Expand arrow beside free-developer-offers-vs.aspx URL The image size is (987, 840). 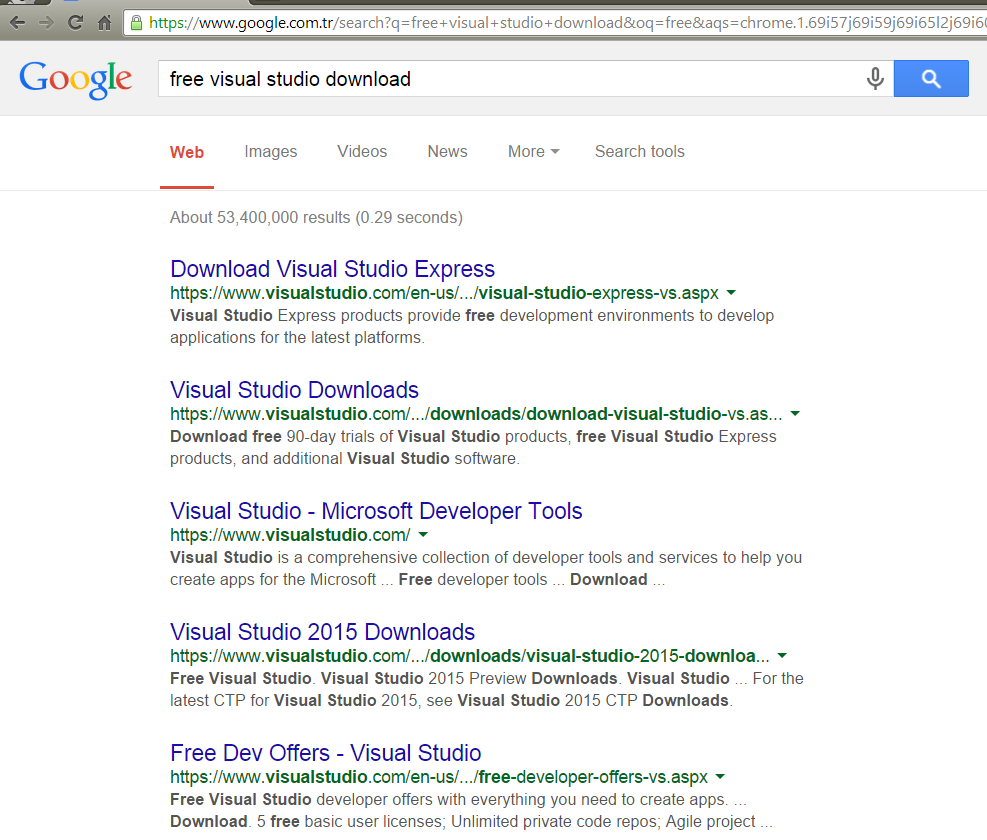(721, 776)
